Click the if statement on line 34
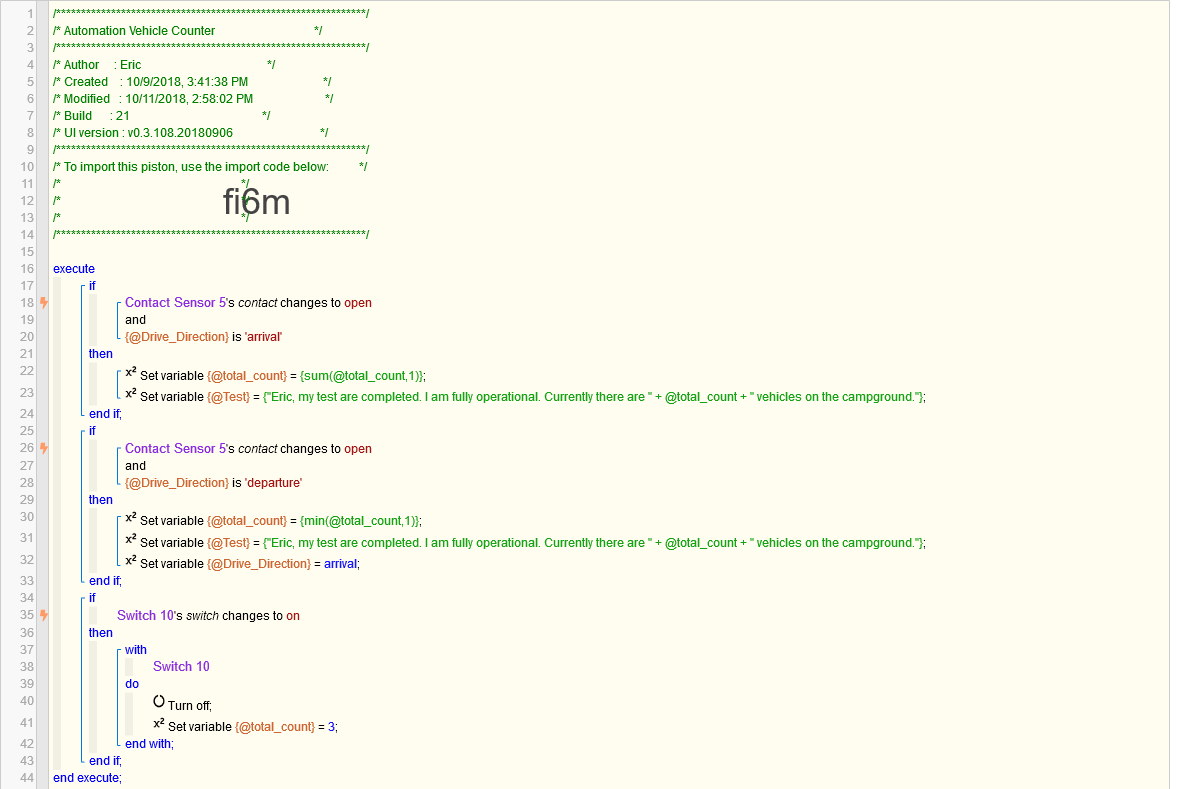The width and height of the screenshot is (1178, 789). pyautogui.click(x=92, y=598)
